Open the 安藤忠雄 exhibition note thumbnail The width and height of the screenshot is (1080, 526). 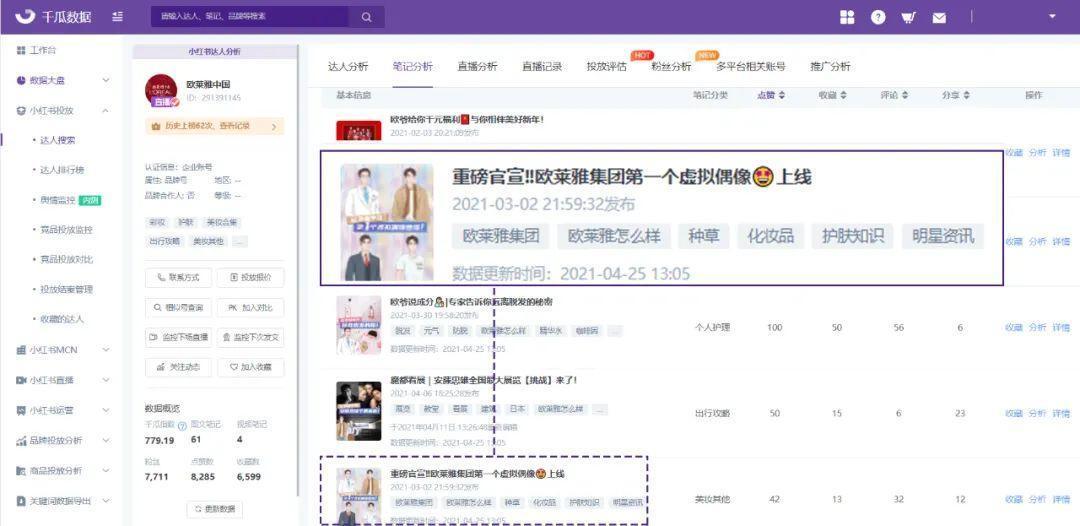pos(359,411)
